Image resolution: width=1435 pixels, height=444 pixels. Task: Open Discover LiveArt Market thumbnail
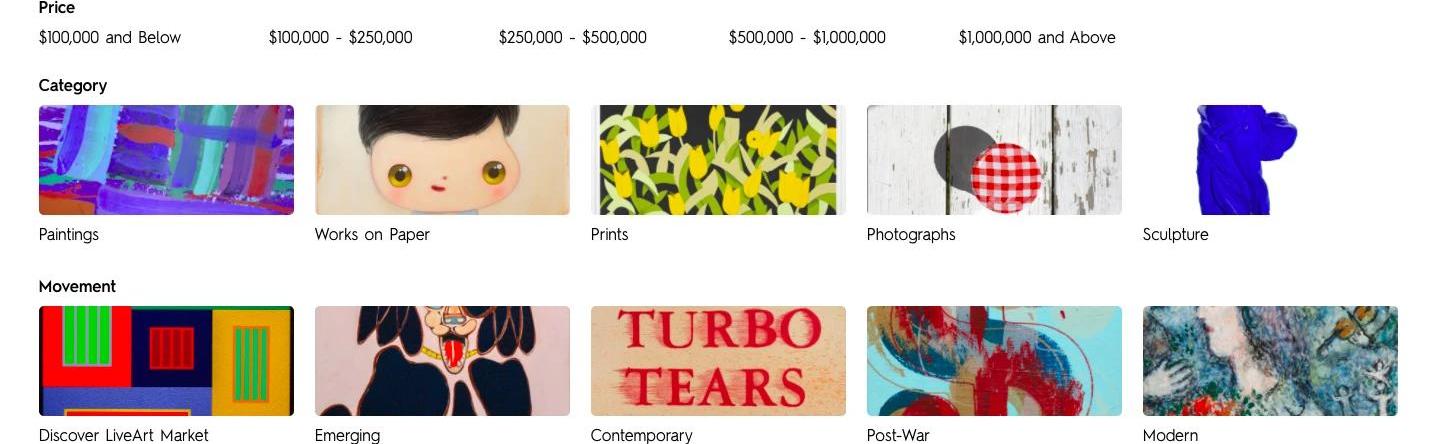[x=166, y=361]
